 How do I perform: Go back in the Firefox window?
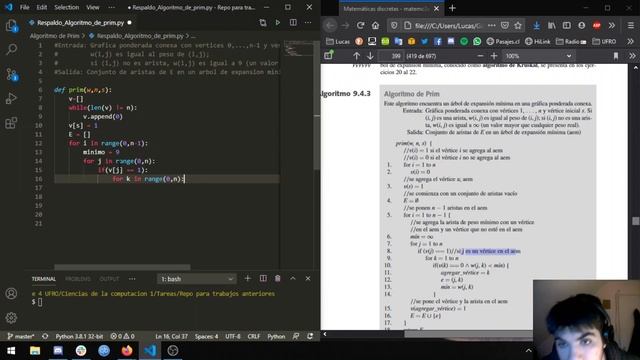[330, 25]
